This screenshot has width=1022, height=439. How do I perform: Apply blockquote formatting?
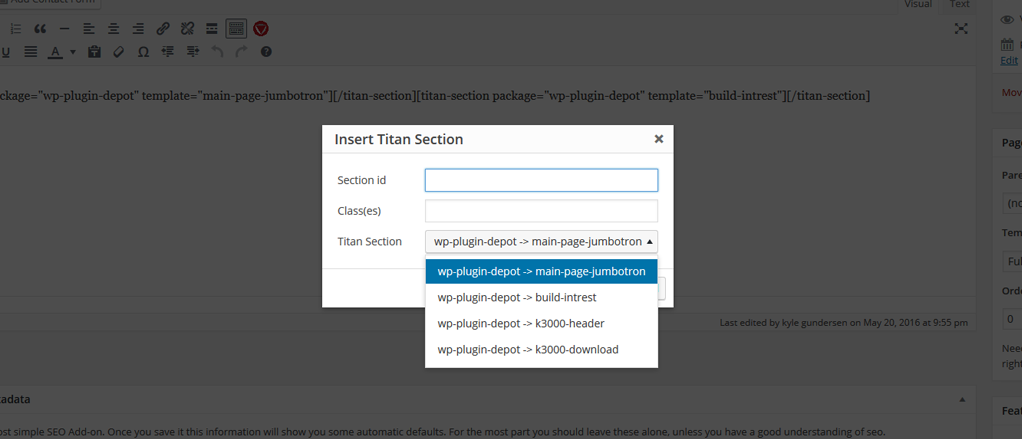40,29
